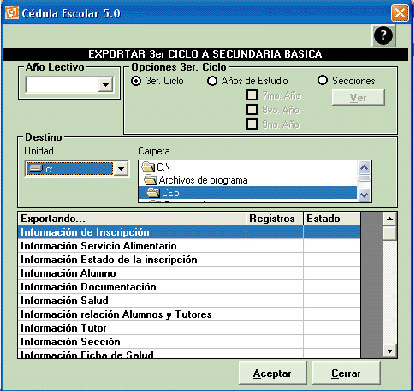Check the 7mo. Año checkbox
Viewport: 414px width, 391px height.
(252, 95)
